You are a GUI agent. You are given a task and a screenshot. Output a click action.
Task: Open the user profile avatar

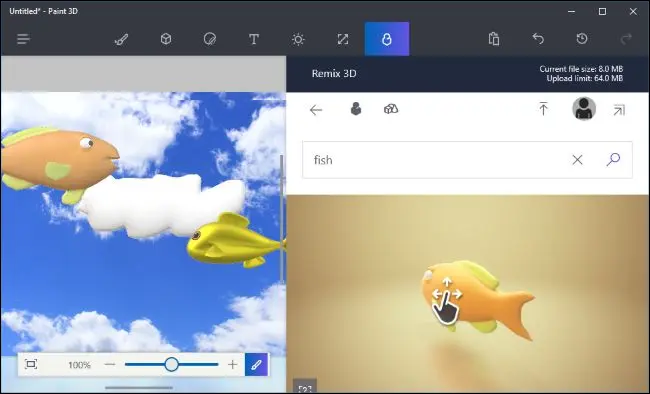pos(584,109)
